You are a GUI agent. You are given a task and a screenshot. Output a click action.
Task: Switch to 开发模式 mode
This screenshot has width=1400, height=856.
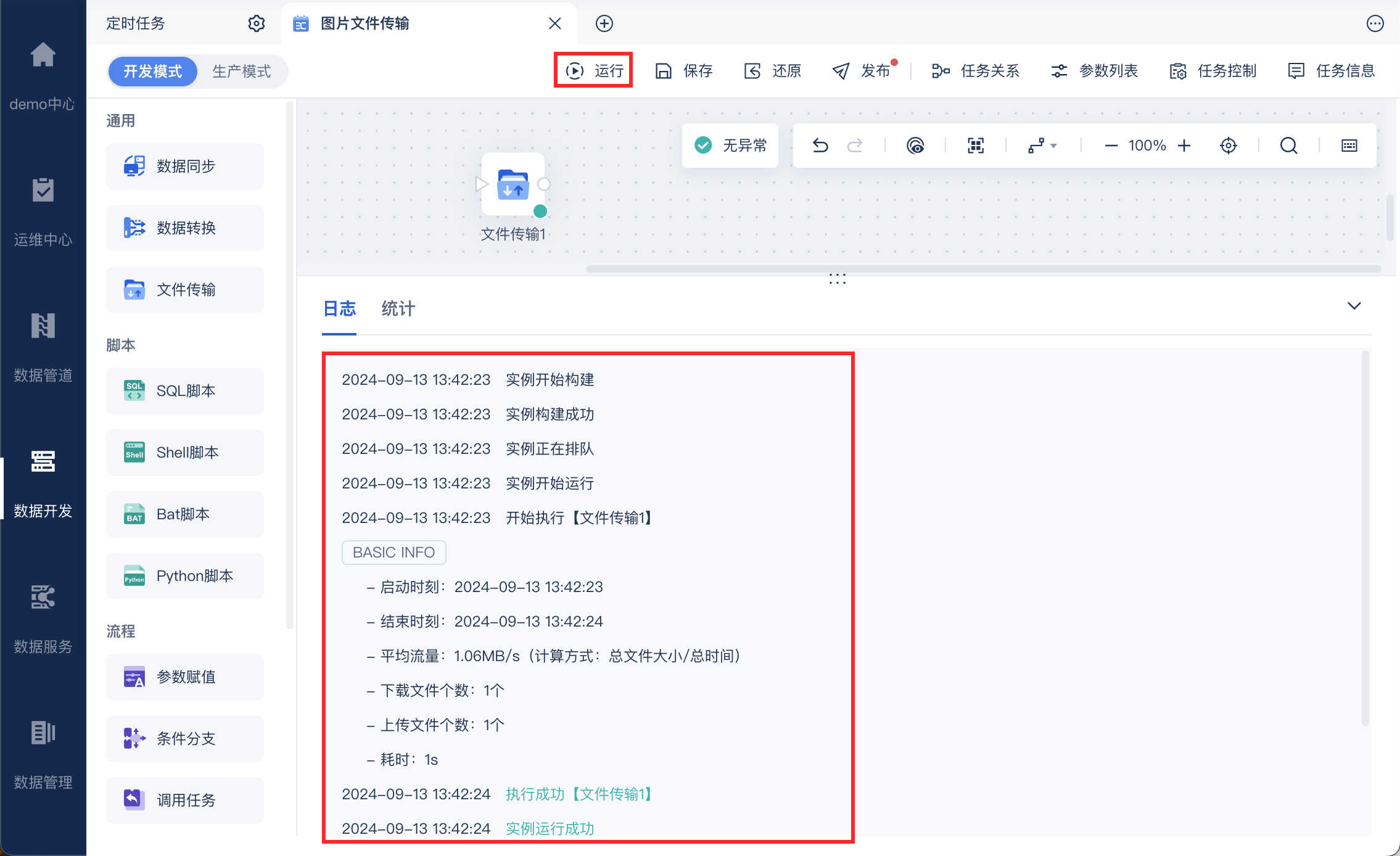[x=153, y=72]
